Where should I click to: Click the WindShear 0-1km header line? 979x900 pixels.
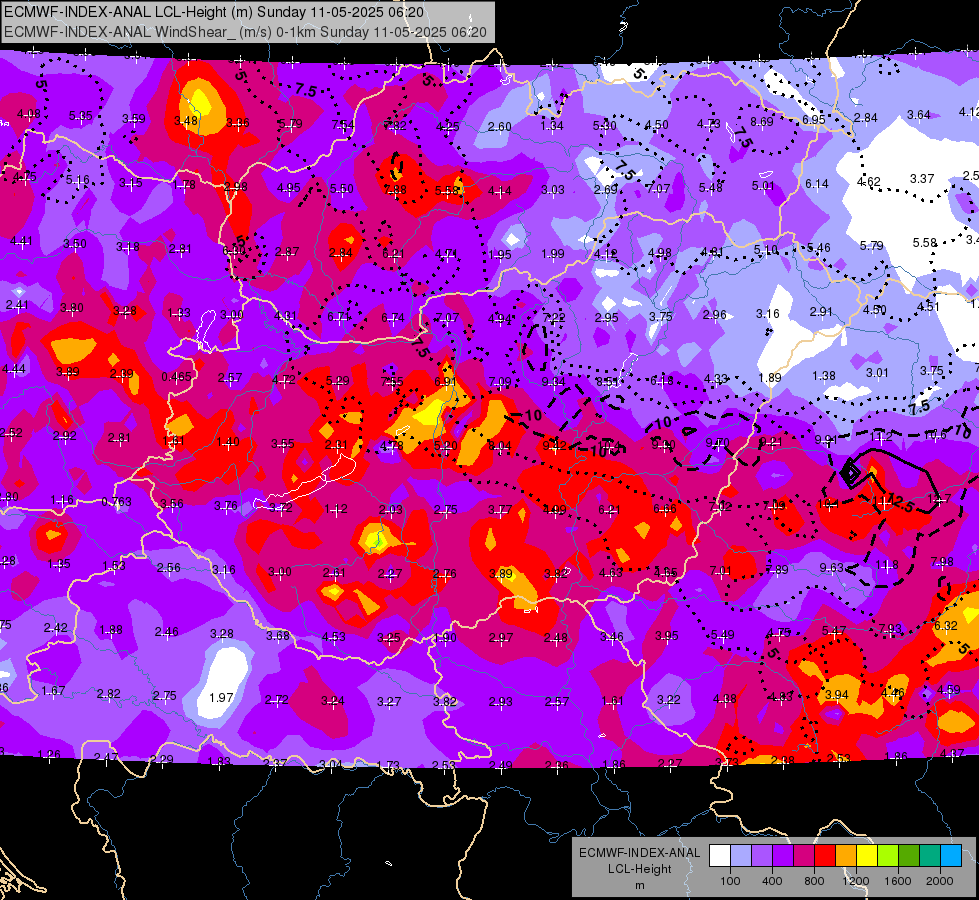245,32
